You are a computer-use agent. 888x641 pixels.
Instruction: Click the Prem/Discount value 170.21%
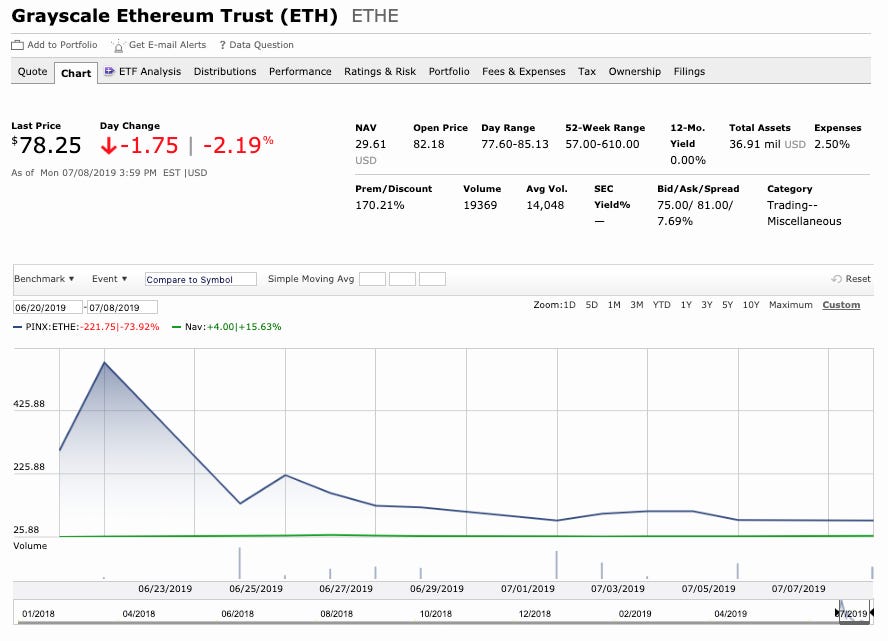click(x=379, y=205)
